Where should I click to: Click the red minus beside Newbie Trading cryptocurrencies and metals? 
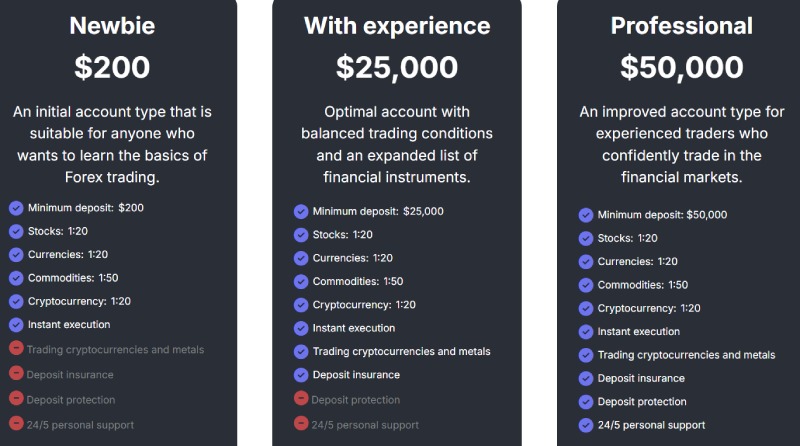(x=16, y=348)
